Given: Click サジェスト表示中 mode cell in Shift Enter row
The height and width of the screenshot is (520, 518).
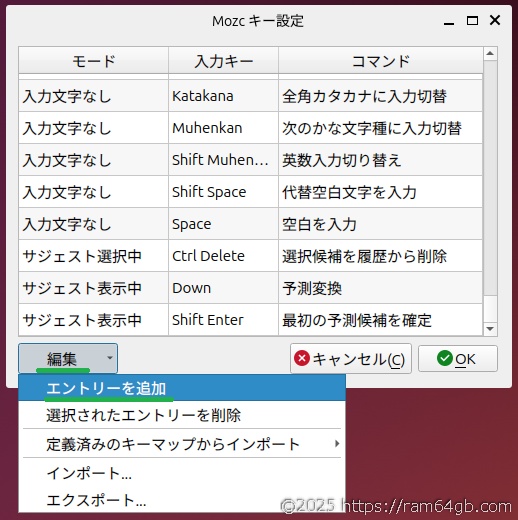Looking at the screenshot, I should tap(94, 320).
